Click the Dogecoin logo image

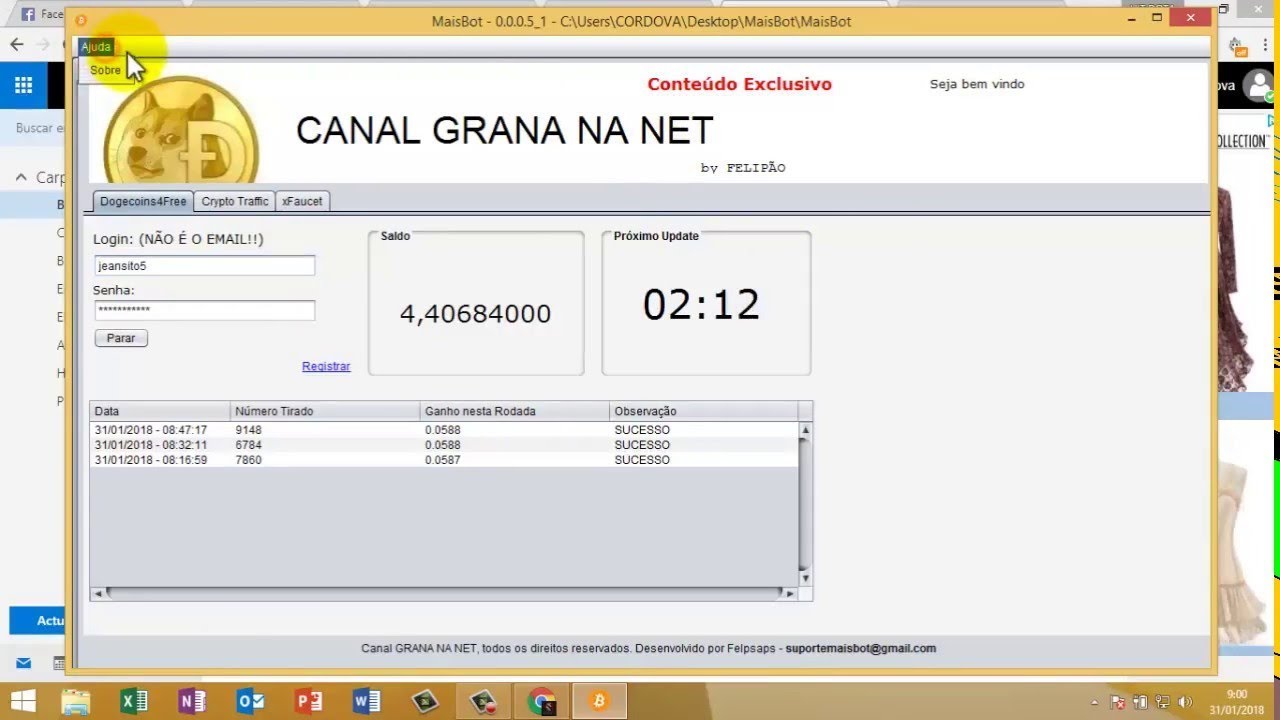[x=181, y=130]
